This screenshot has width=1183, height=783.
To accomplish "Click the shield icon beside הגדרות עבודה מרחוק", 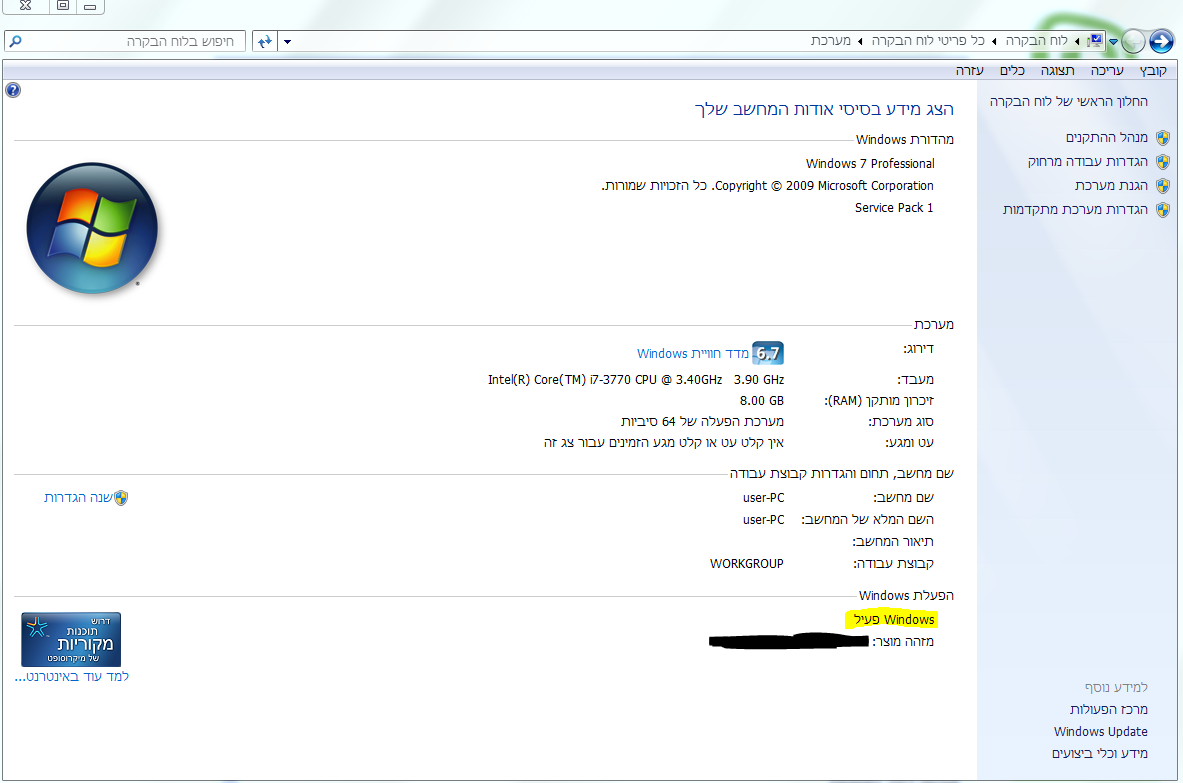I will [1163, 162].
